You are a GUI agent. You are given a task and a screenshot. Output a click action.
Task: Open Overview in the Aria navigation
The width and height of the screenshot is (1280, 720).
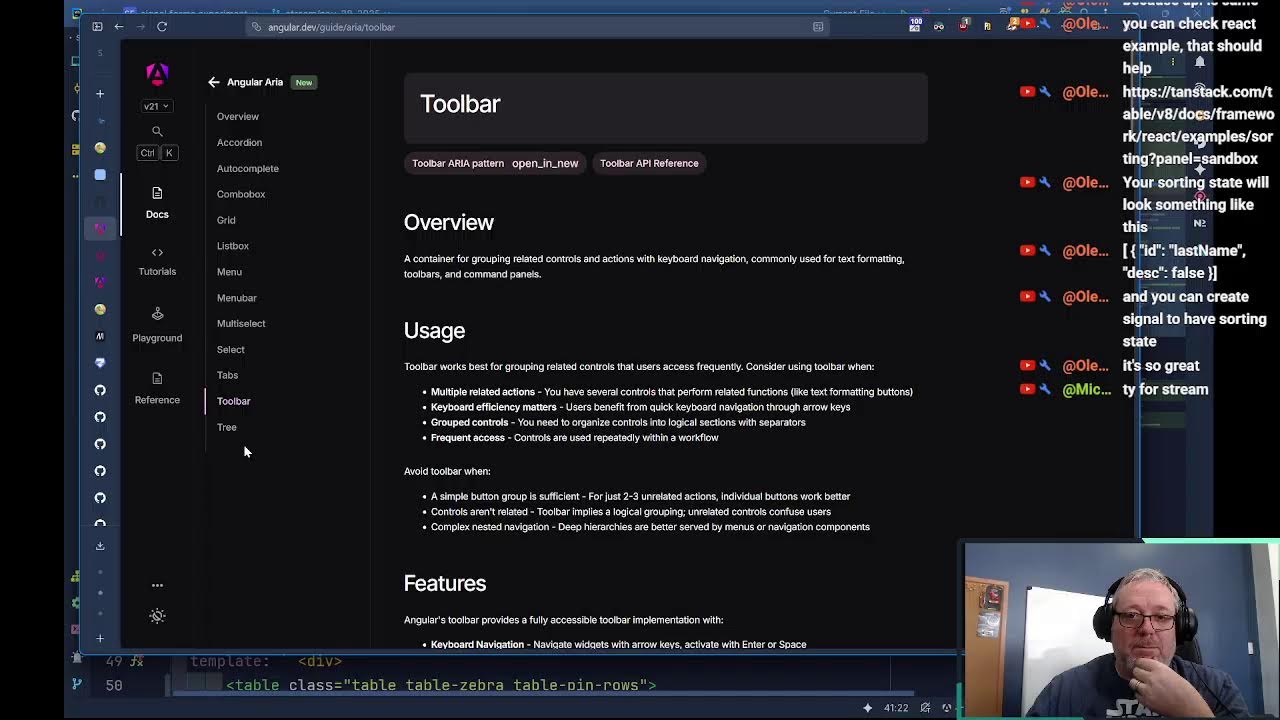(x=238, y=117)
